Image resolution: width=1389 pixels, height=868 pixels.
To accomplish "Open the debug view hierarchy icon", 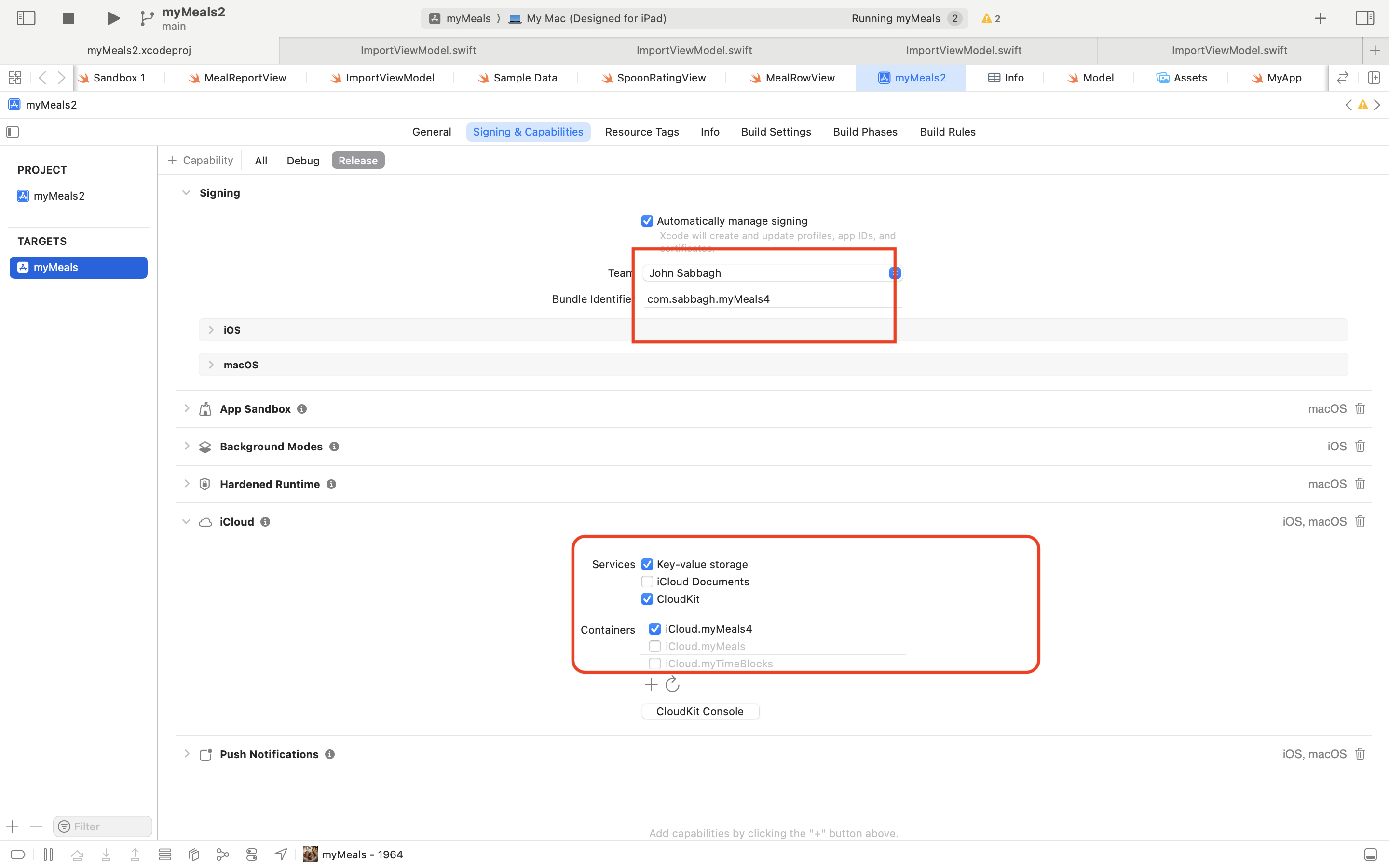I will tap(194, 855).
